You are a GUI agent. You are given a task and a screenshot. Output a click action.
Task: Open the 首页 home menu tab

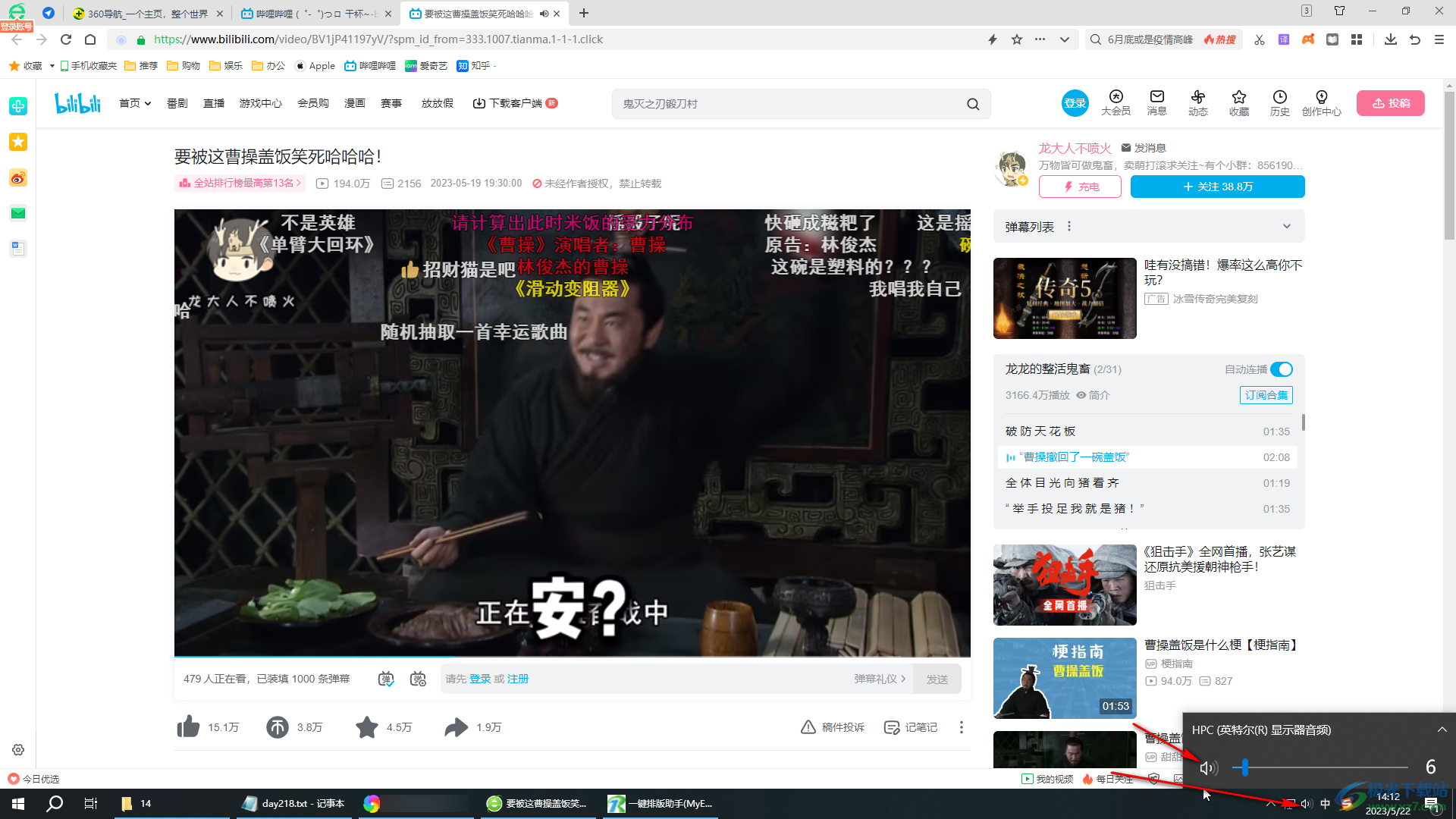[x=131, y=103]
